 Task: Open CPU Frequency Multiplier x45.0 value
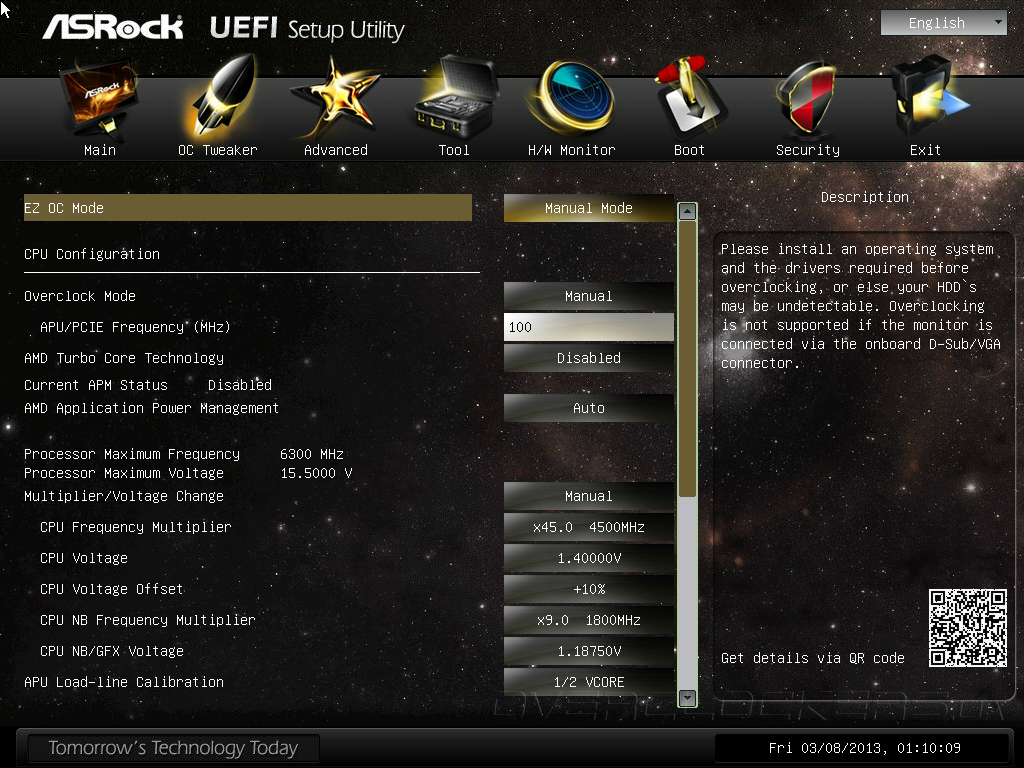(588, 527)
